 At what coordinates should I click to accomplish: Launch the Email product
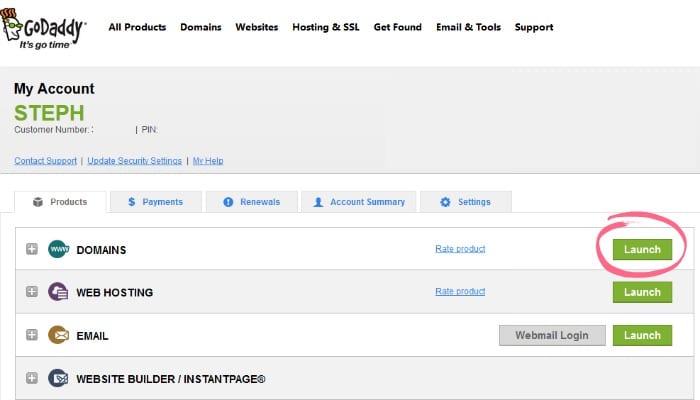point(642,335)
